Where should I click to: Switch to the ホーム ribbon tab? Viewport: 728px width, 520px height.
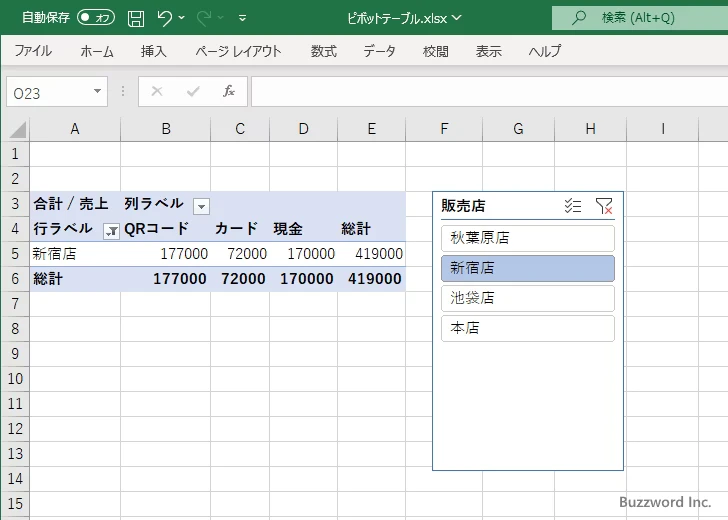tap(97, 51)
